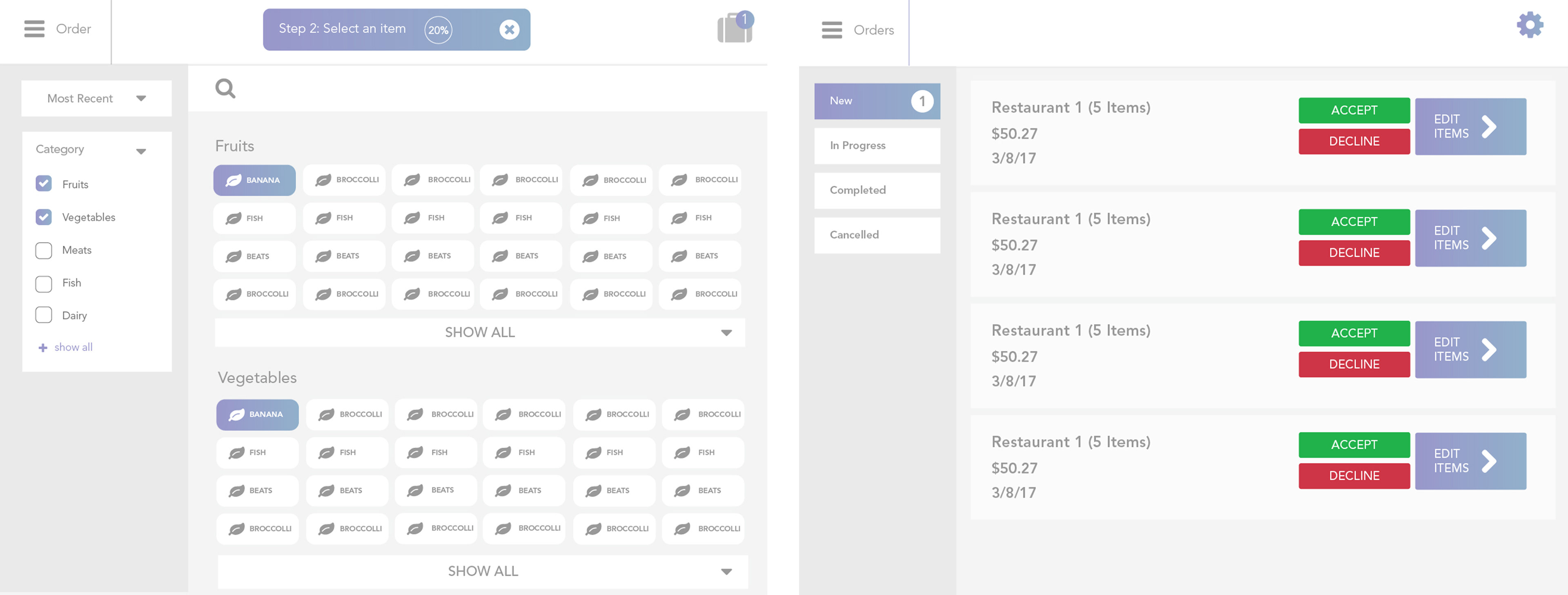Open the hamburger menu beside Order
The width and height of the screenshot is (1568, 595).
click(x=34, y=29)
